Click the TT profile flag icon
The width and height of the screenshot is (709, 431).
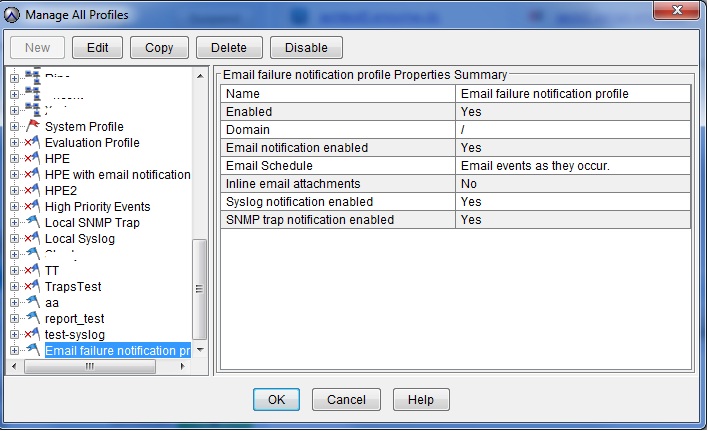(x=32, y=270)
